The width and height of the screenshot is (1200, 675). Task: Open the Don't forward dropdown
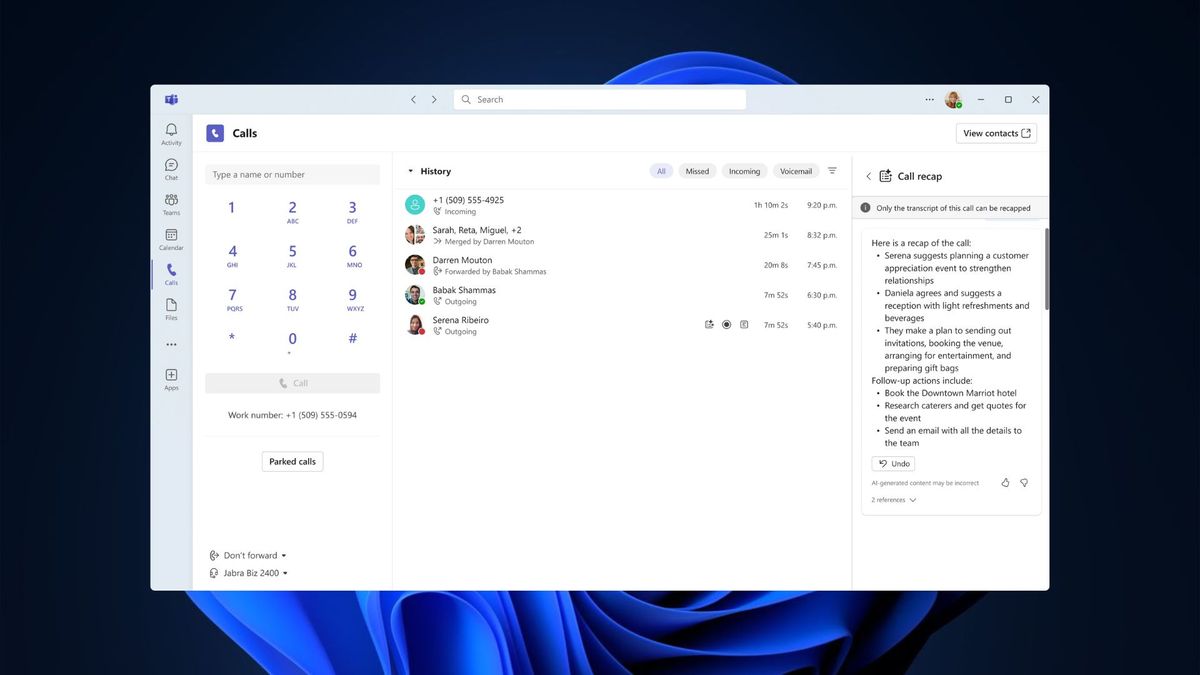[248, 555]
